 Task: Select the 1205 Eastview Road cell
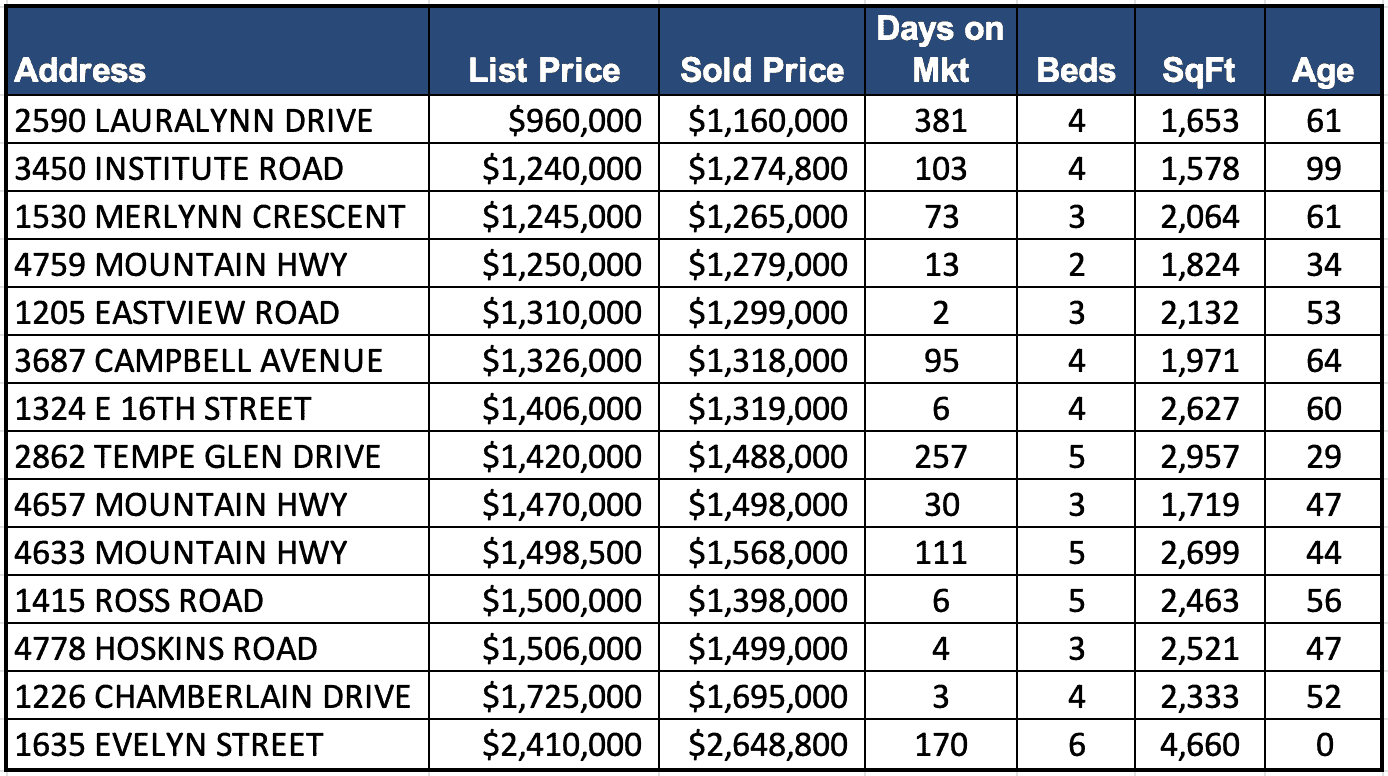177,313
